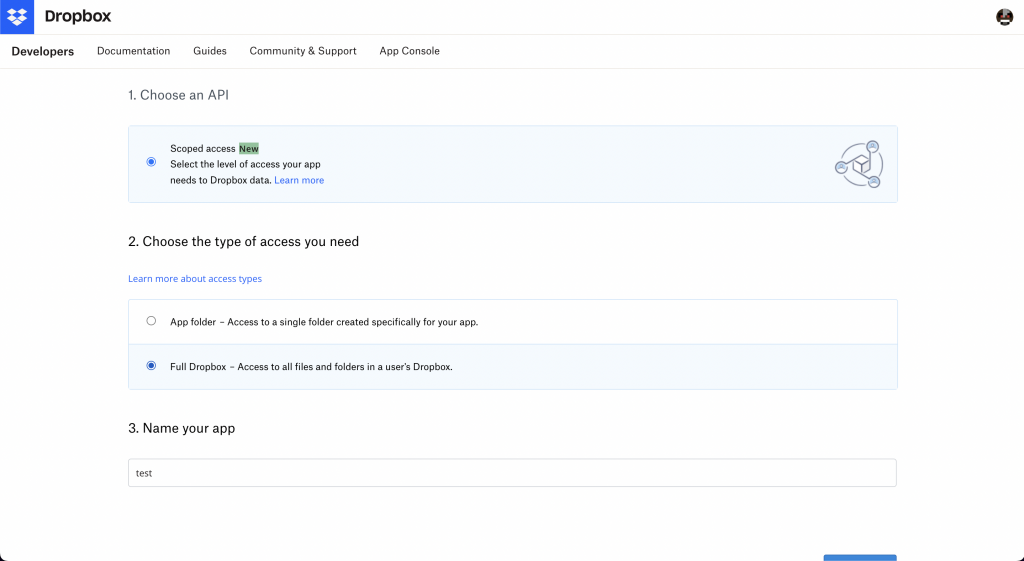Click 'Choose the type of access you need' heading
This screenshot has height=561, width=1024.
(x=244, y=242)
